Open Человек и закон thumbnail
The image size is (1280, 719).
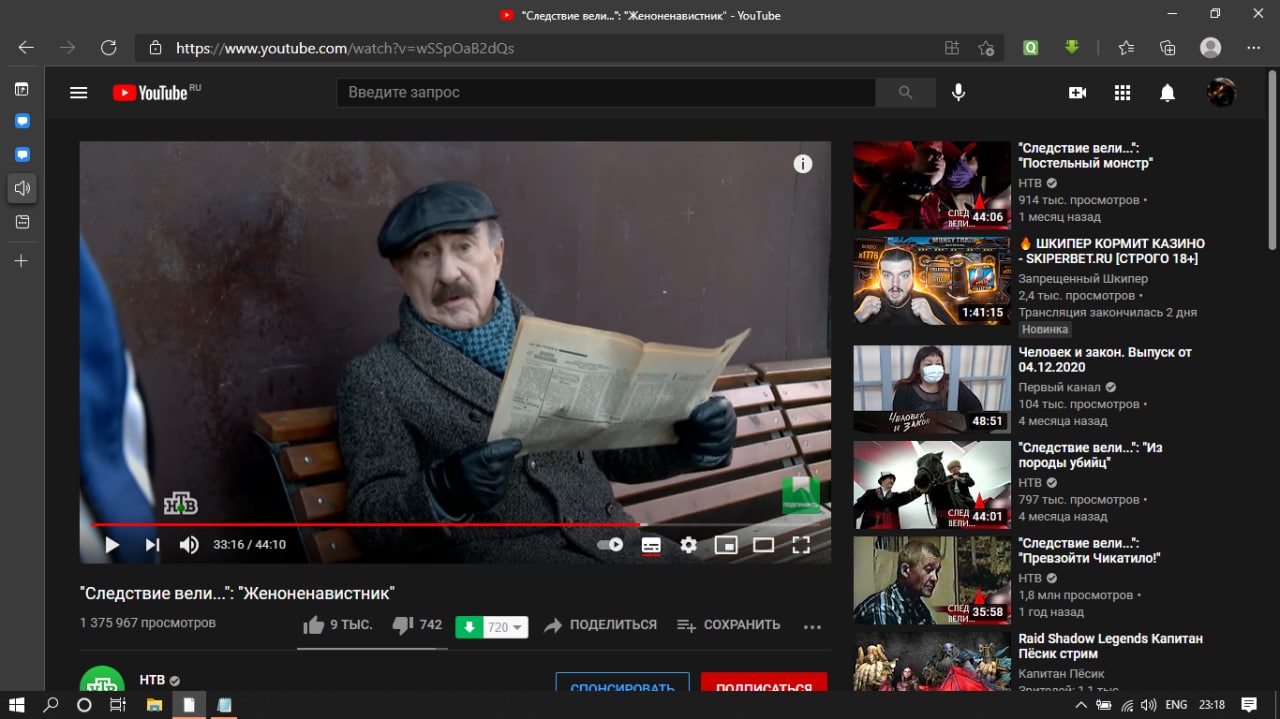coord(932,389)
